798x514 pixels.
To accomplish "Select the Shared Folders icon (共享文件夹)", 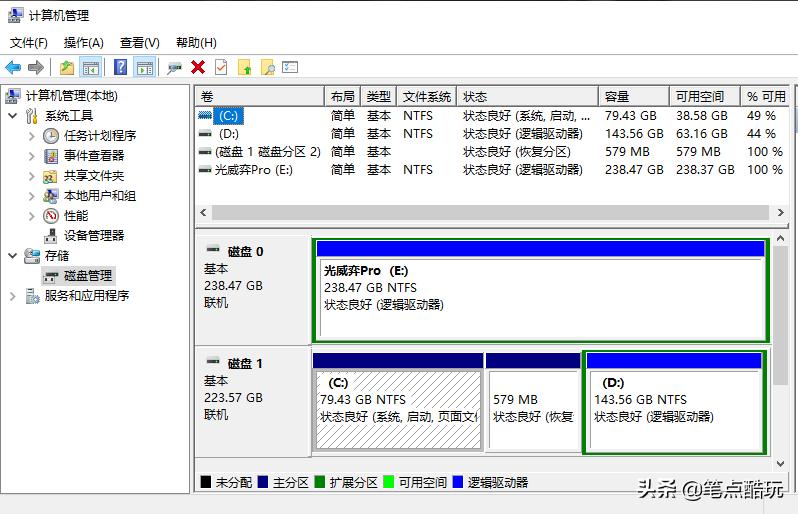I will (50, 176).
